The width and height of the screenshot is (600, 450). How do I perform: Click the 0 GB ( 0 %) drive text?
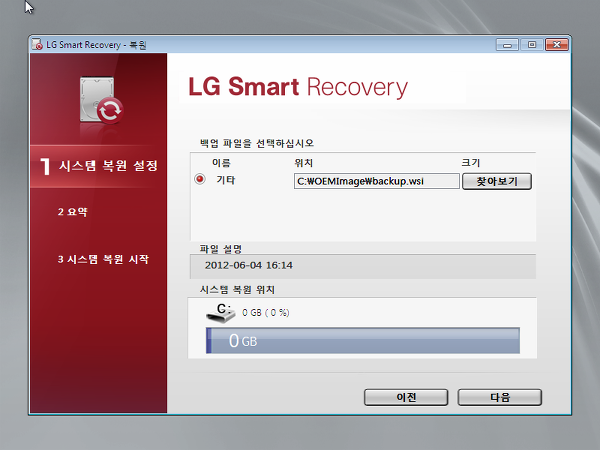(x=266, y=313)
